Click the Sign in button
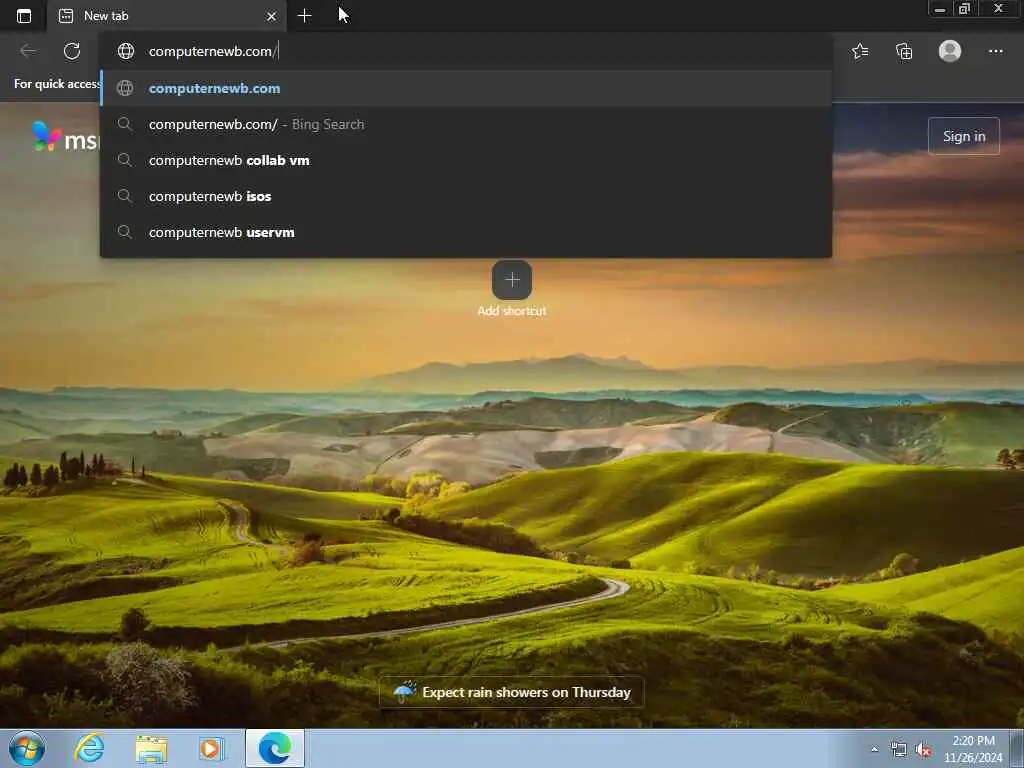This screenshot has width=1024, height=768. coord(964,136)
